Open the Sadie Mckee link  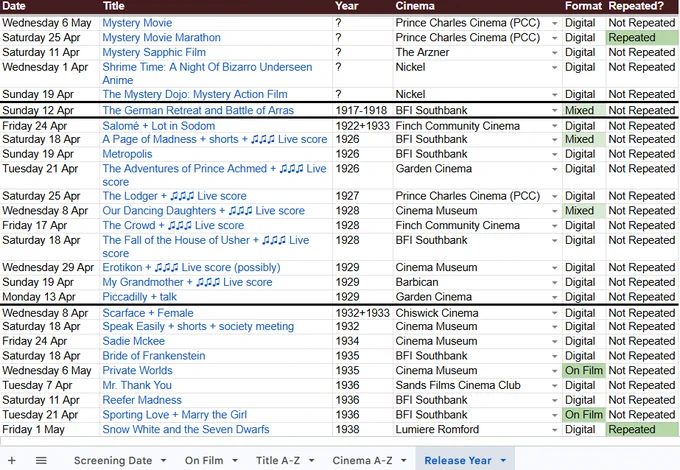(134, 341)
